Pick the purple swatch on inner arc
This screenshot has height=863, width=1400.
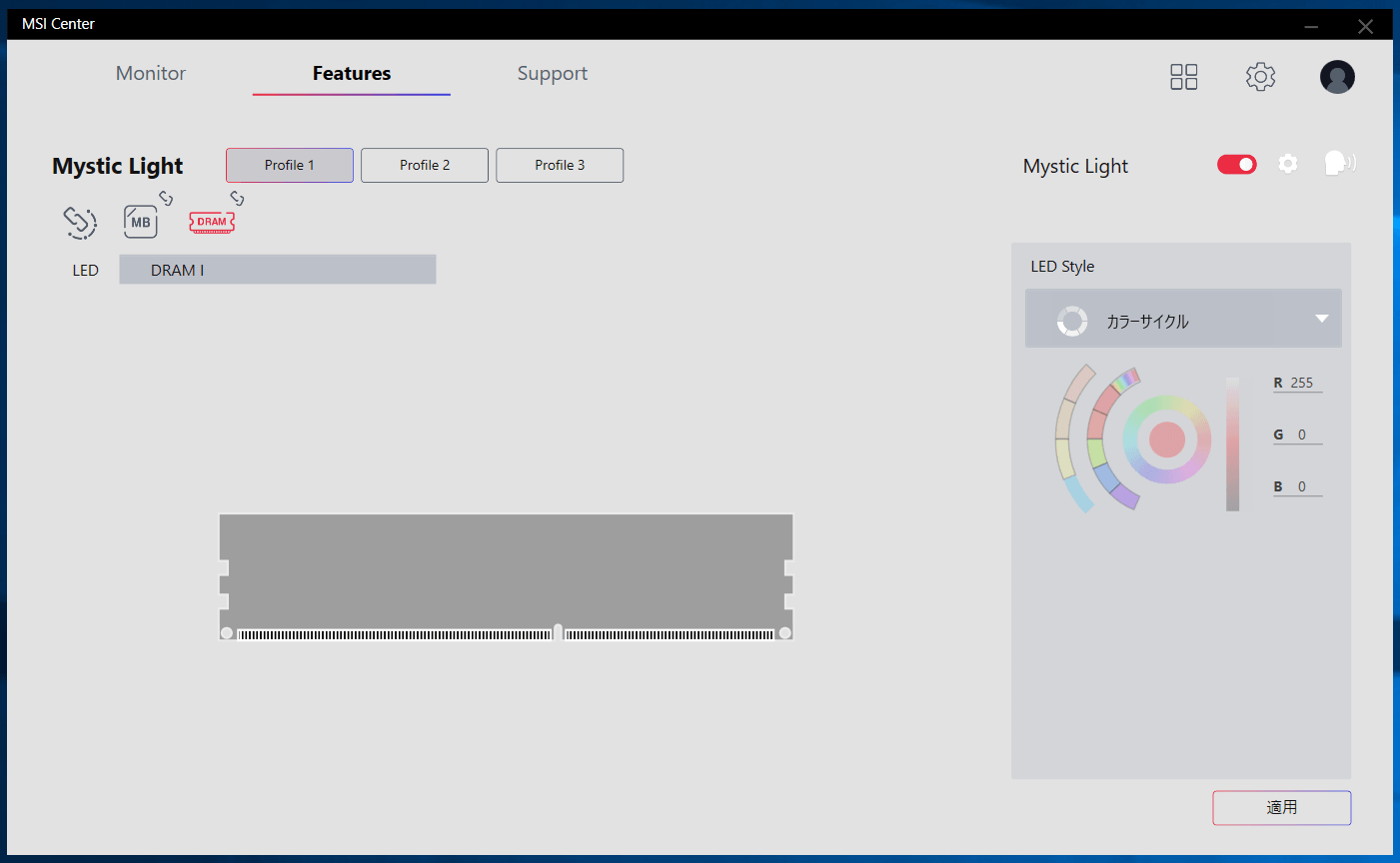coord(1125,495)
